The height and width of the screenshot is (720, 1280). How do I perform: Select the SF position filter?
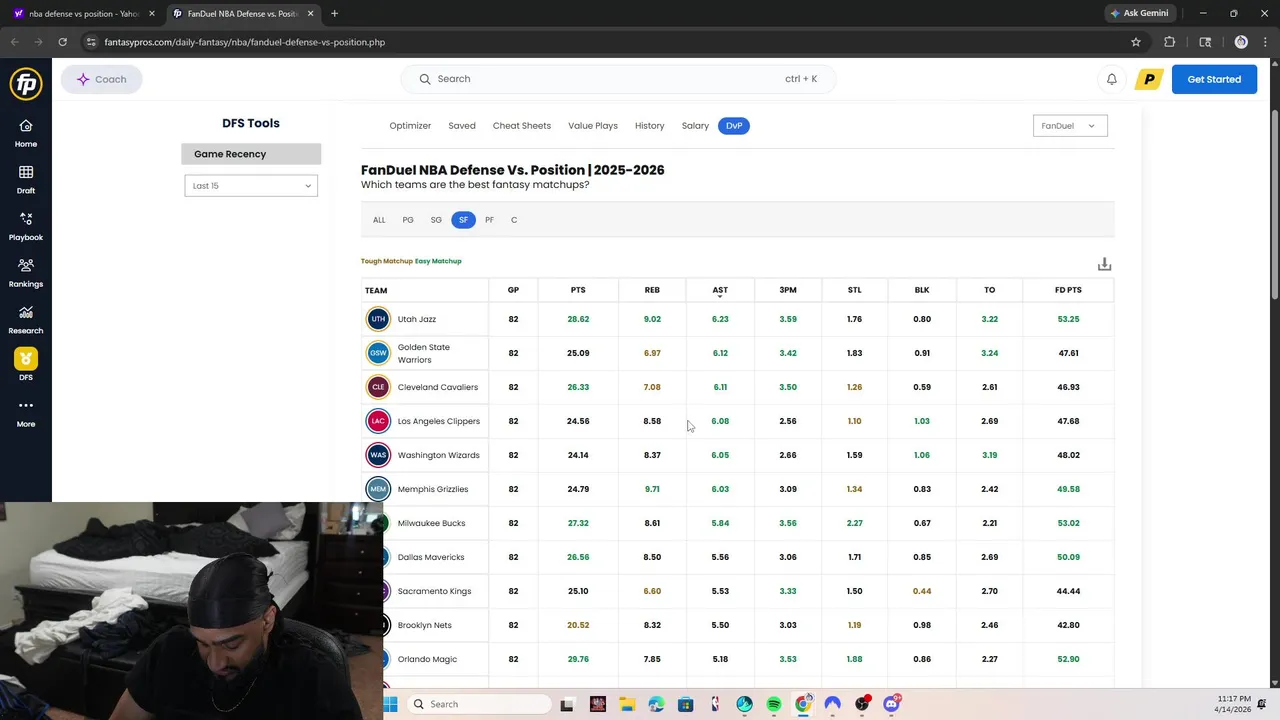(463, 220)
